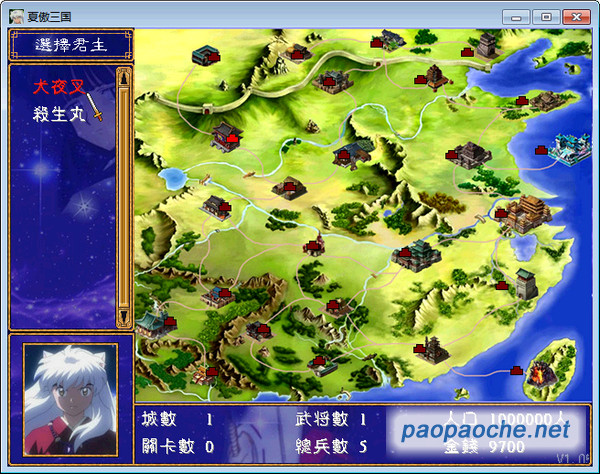This screenshot has height=474, width=600.
Task: Select the dark pagoda city near the southeast shore
Action: coord(433,349)
